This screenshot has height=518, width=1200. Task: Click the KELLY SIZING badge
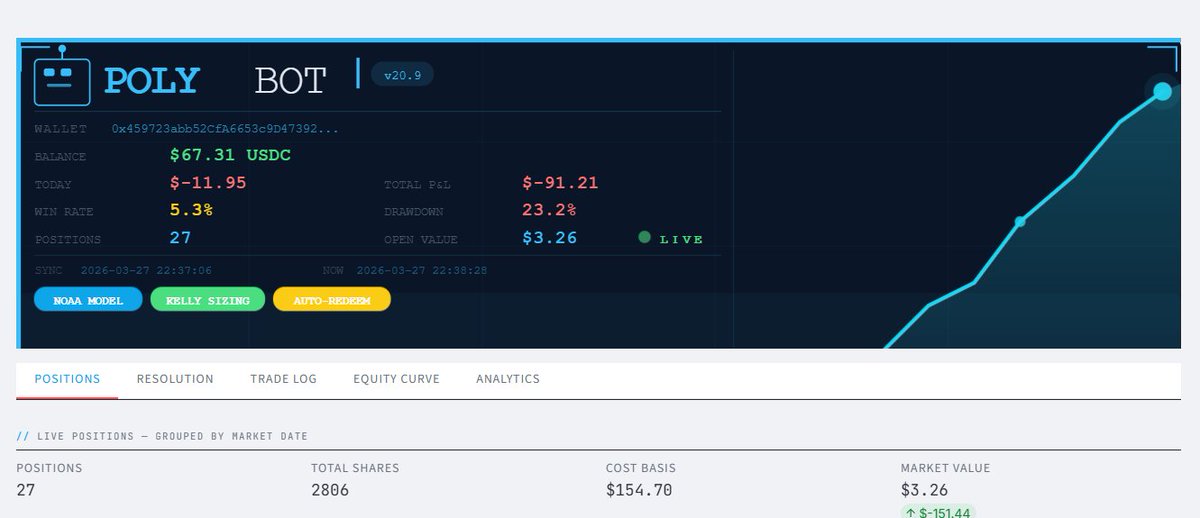coord(208,299)
